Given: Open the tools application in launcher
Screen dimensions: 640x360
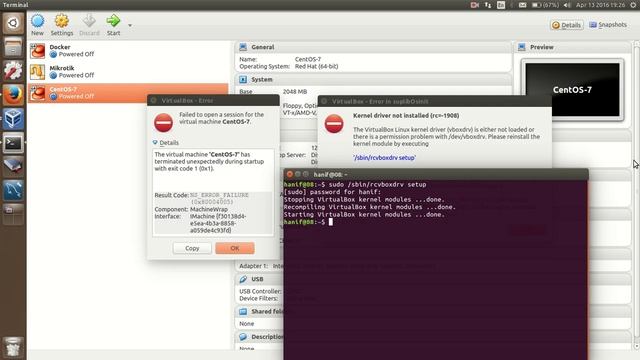Looking at the screenshot, I should pyautogui.click(x=13, y=71).
